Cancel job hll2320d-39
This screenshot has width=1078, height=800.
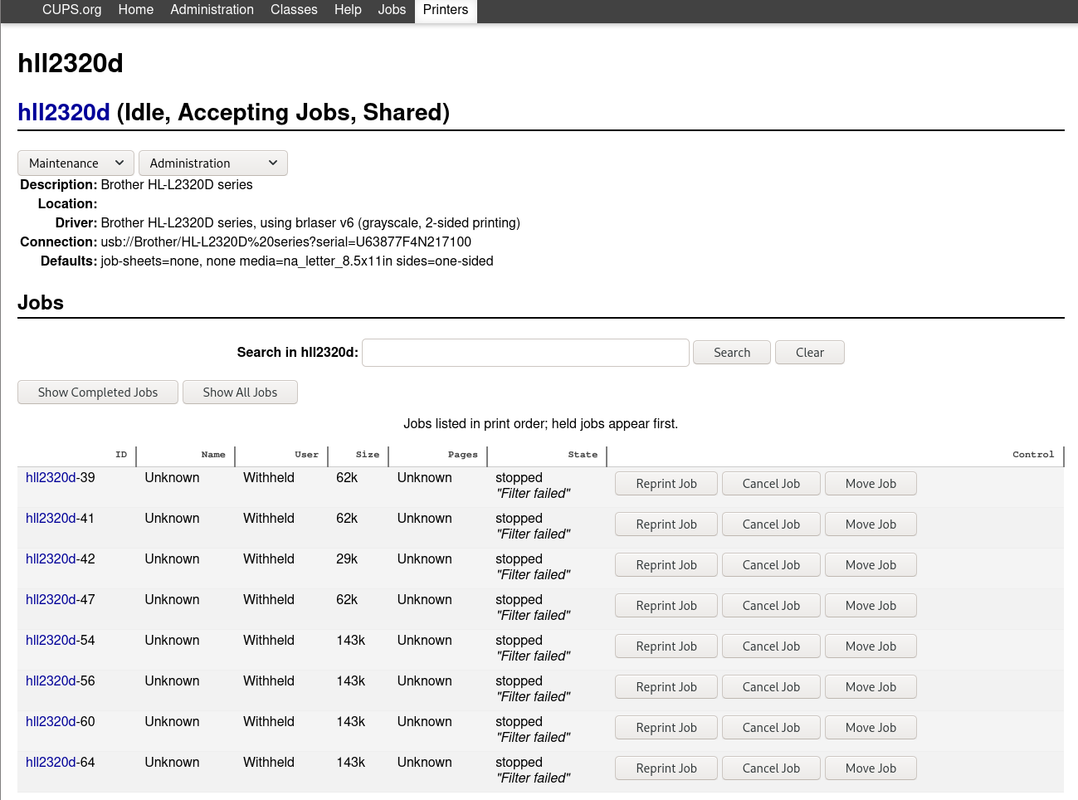(x=771, y=484)
